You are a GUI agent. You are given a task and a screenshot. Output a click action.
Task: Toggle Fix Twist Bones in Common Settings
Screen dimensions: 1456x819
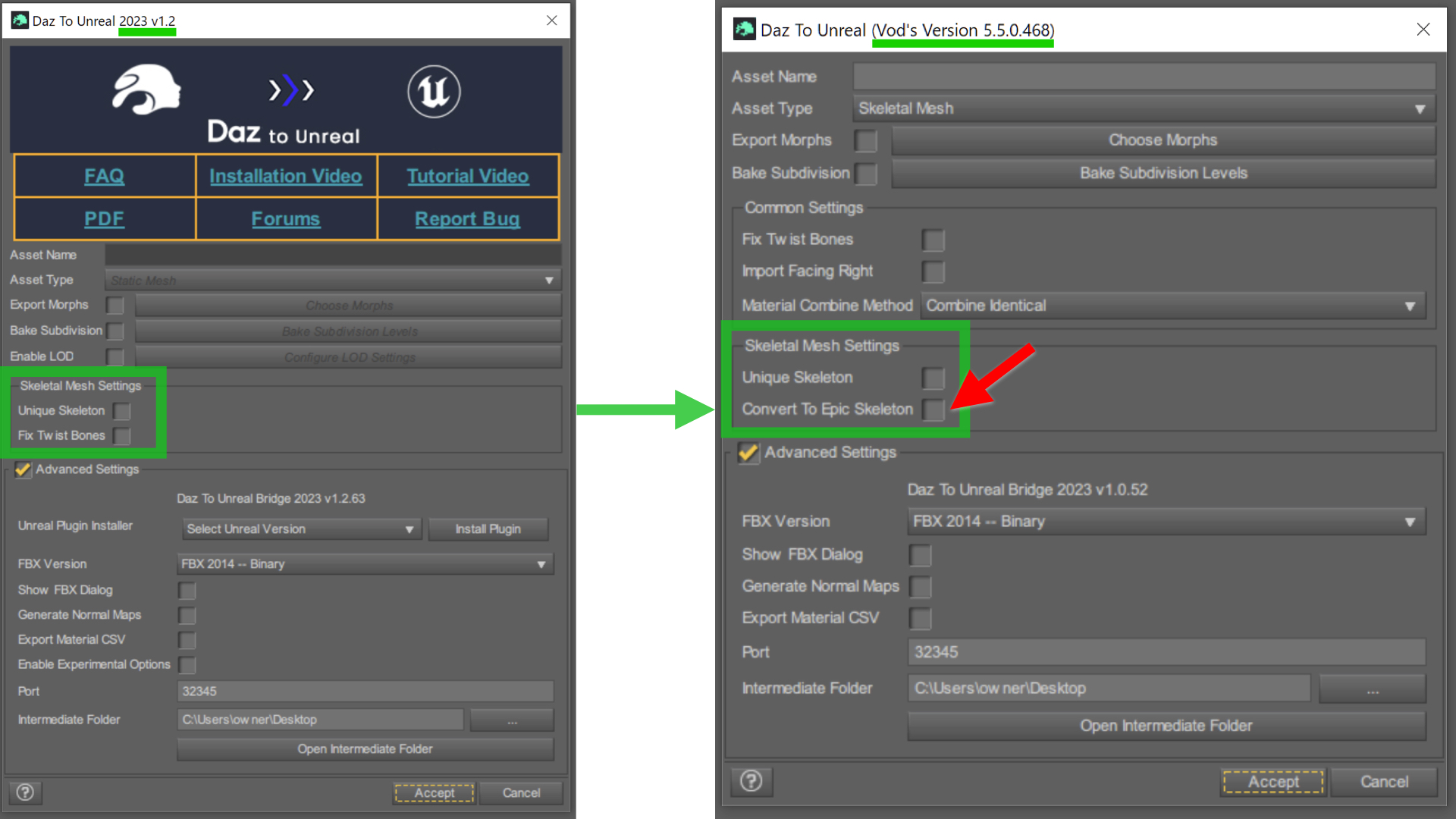[934, 240]
